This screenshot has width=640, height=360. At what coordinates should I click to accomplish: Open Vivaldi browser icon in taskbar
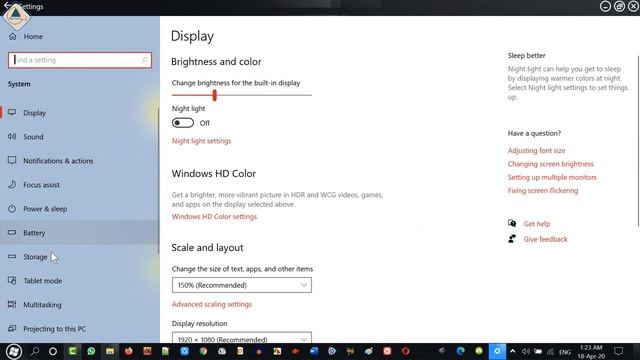pos(387,351)
